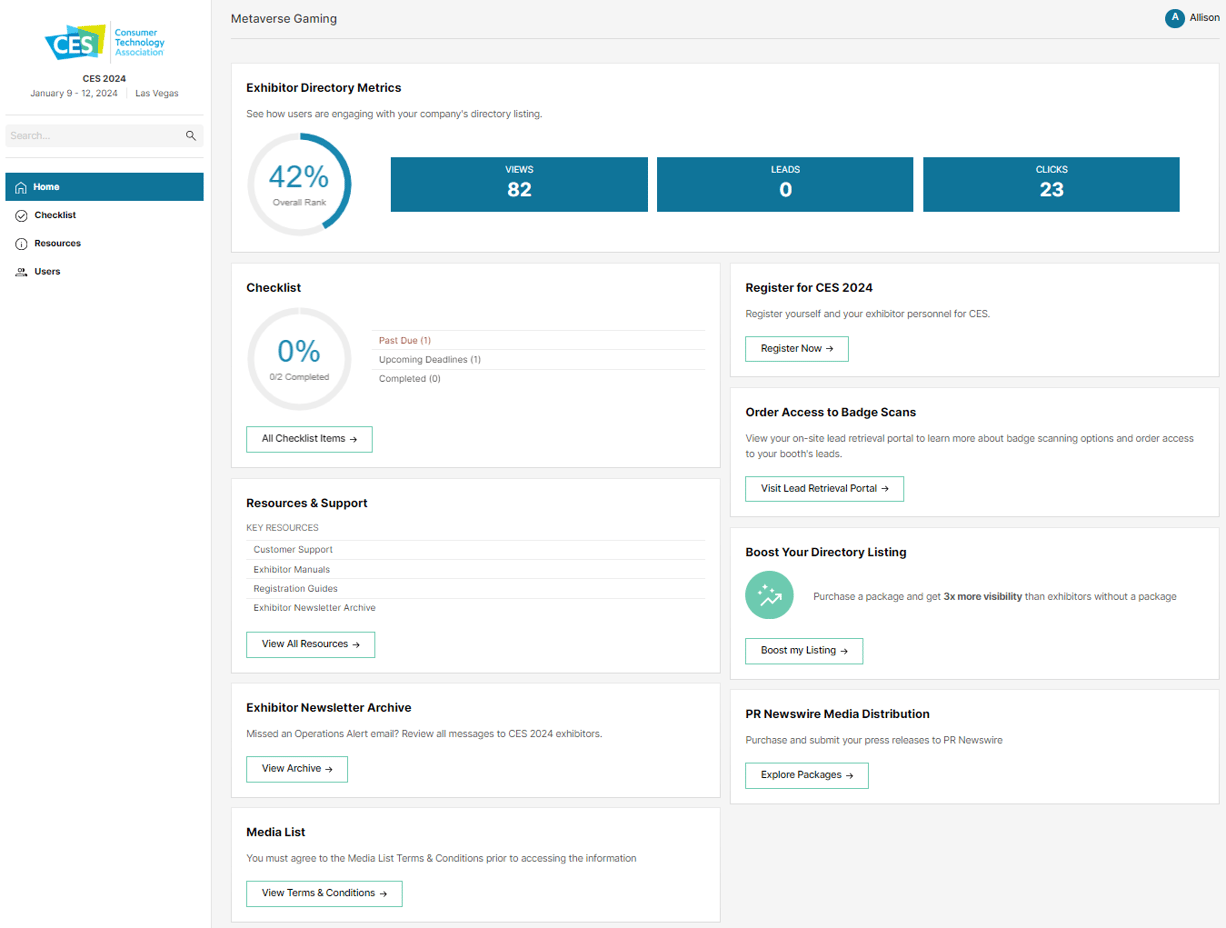Click the Resources info icon in sidebar
Image resolution: width=1226 pixels, height=928 pixels.
[x=21, y=244]
